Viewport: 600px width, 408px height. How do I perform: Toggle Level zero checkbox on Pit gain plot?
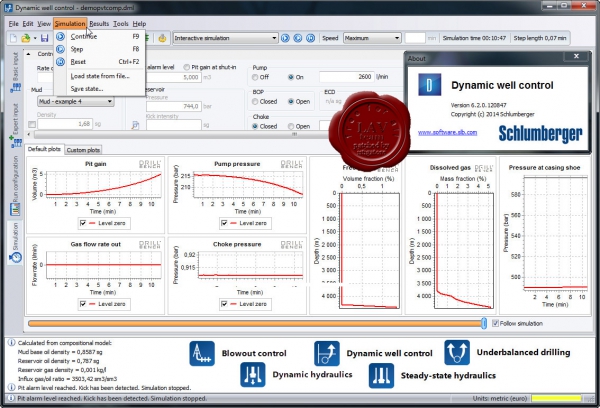(x=83, y=223)
